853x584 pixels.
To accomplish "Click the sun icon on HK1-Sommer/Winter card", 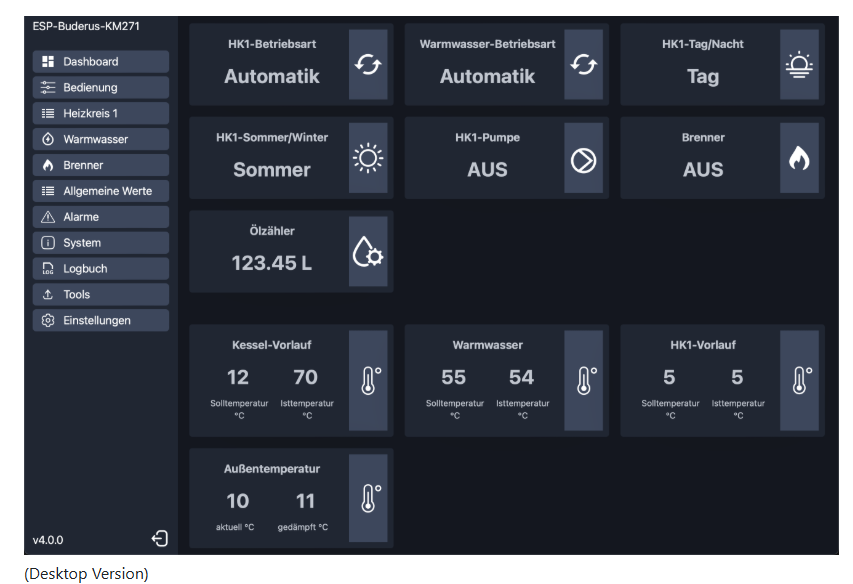I will tap(368, 159).
